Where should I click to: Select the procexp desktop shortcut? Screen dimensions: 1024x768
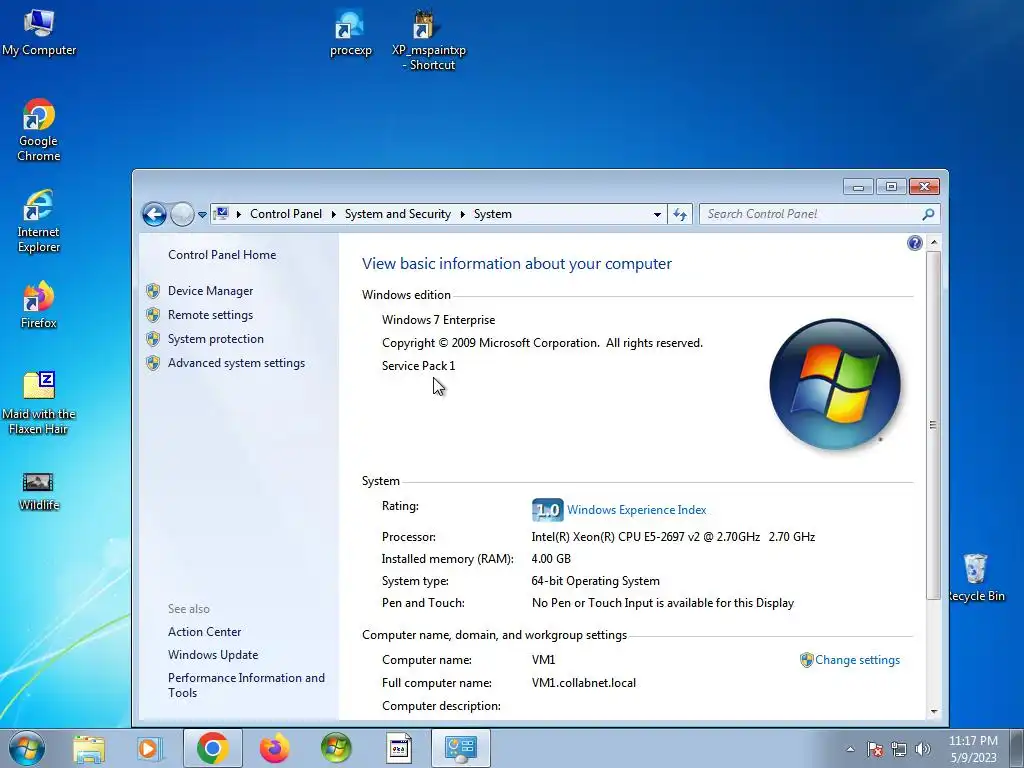(351, 33)
